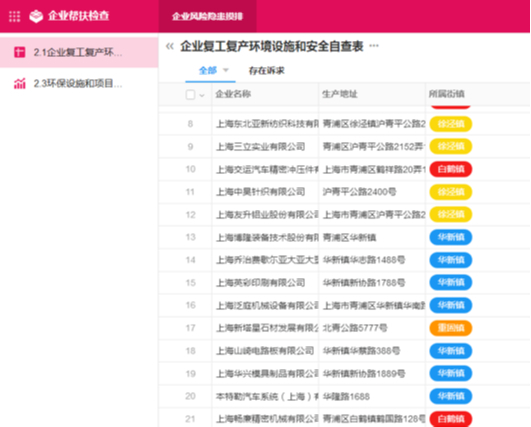Open sidebar item 2.3环保设施和项目
The height and width of the screenshot is (427, 531).
[79, 83]
